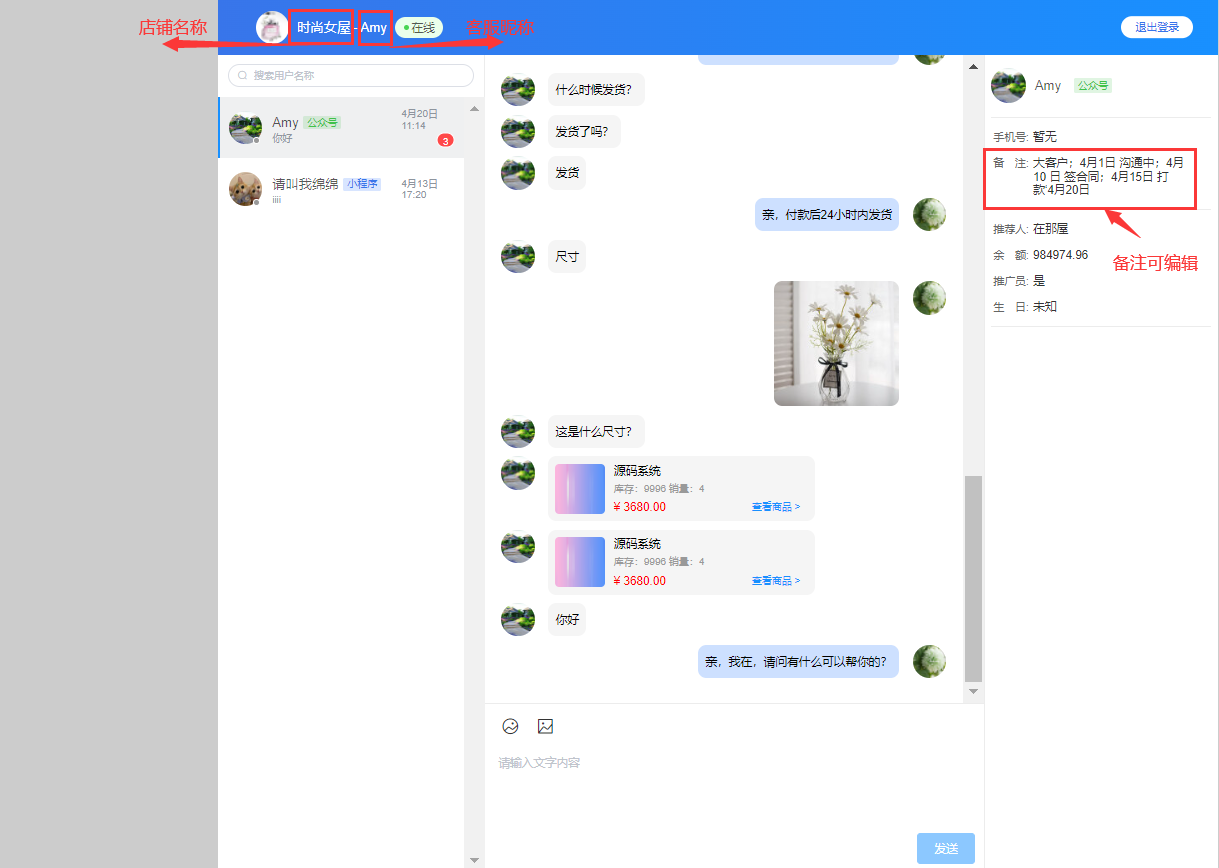Open the emoji picker icon
1219x868 pixels.
510,727
